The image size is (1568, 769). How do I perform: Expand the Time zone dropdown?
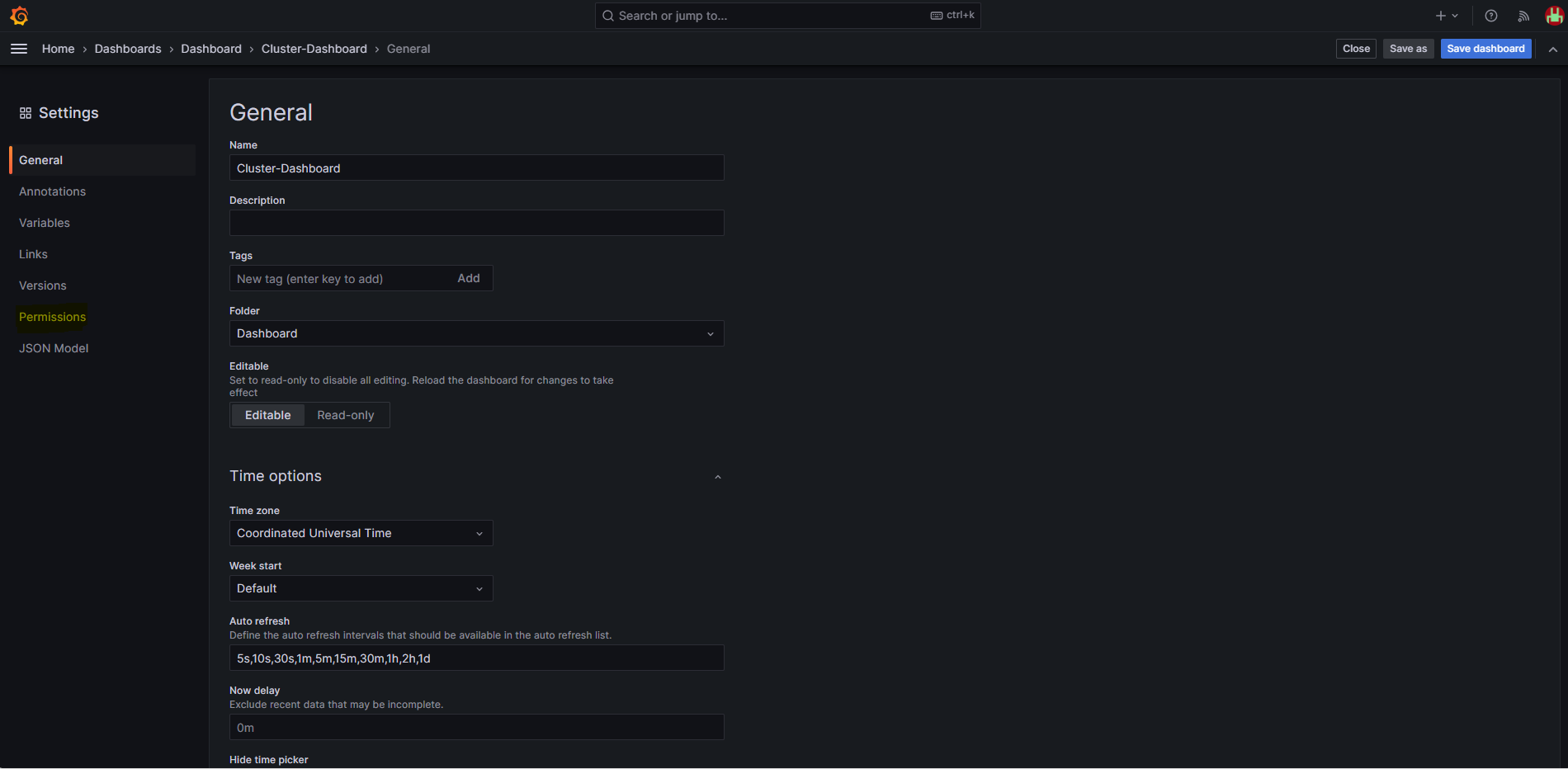click(x=361, y=533)
